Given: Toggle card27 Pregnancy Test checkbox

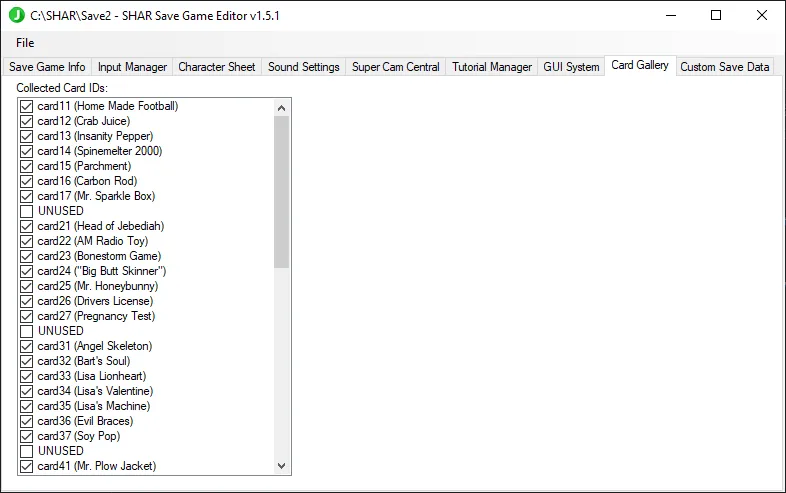Looking at the screenshot, I should (27, 316).
